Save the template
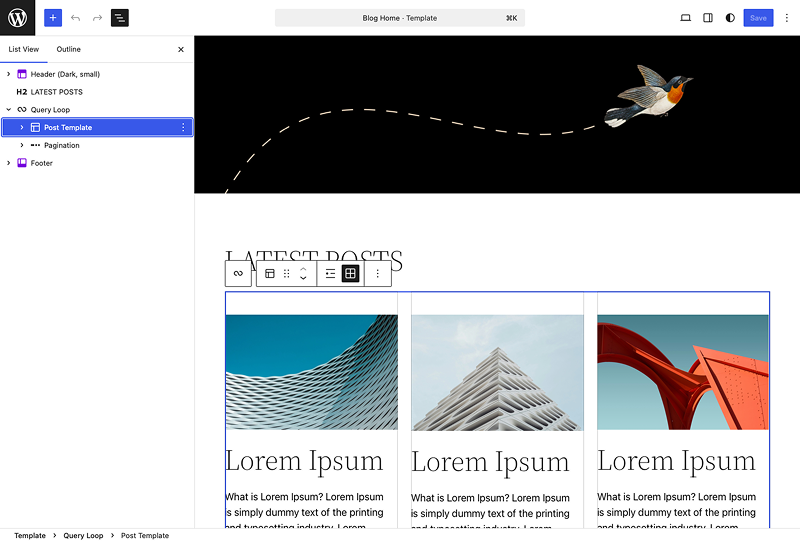This screenshot has height=542, width=800. tap(758, 18)
